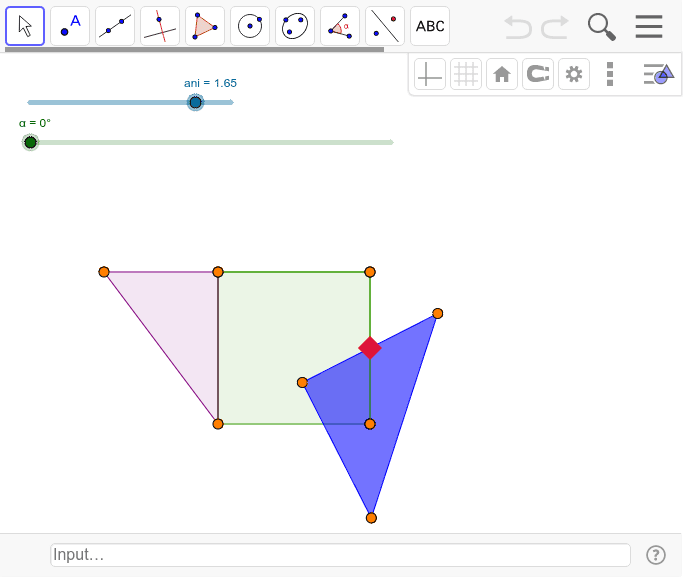This screenshot has height=578, width=683.
Task: Open the hamburger main menu
Action: (649, 27)
